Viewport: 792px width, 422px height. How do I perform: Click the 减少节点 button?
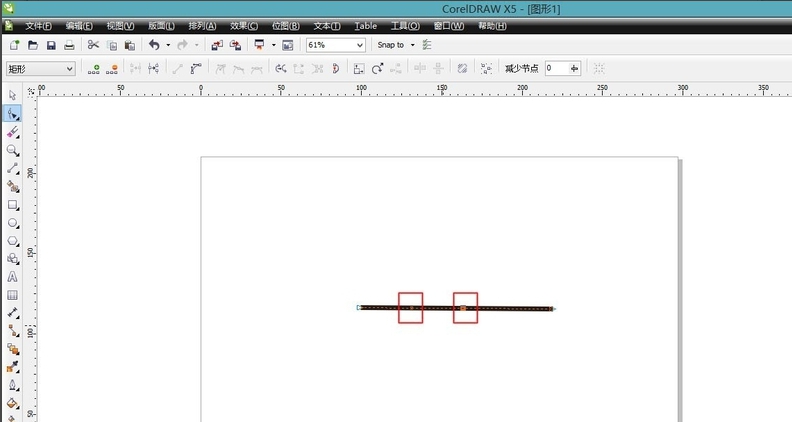(x=522, y=69)
